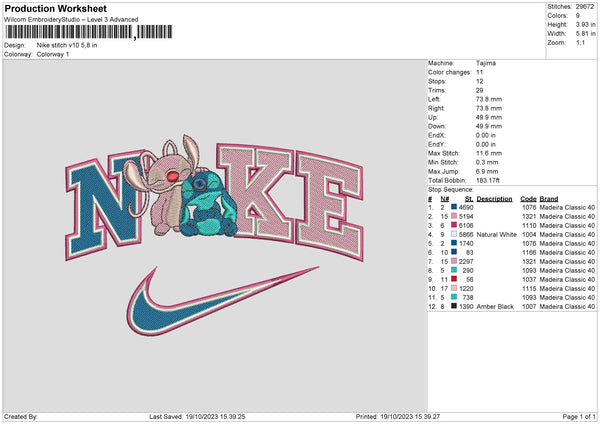Click the Brand column header

tap(549, 199)
